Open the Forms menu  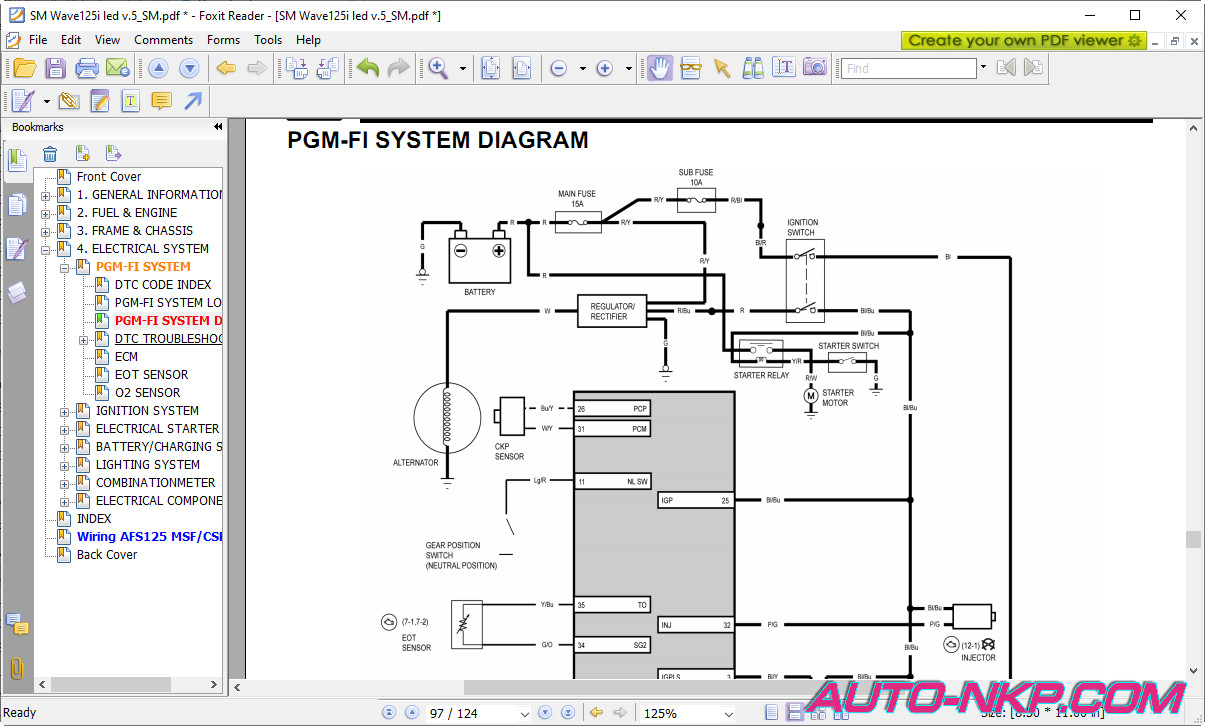[223, 40]
